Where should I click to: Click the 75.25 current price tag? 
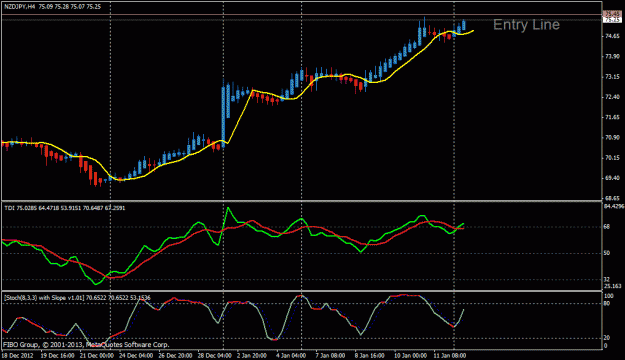point(612,20)
